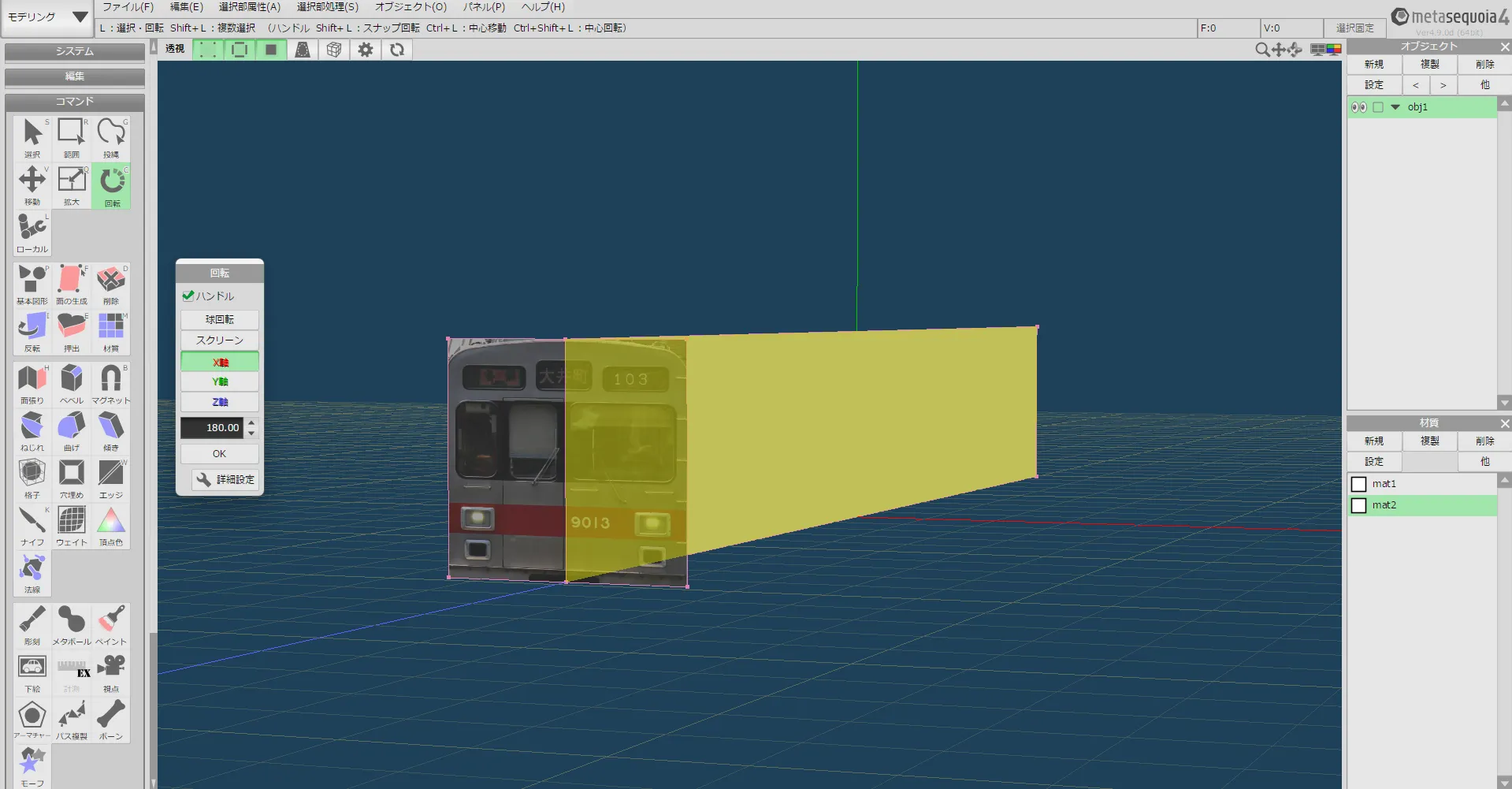
Task: Collapse the obj1 tree triangle
Action: (x=1395, y=107)
